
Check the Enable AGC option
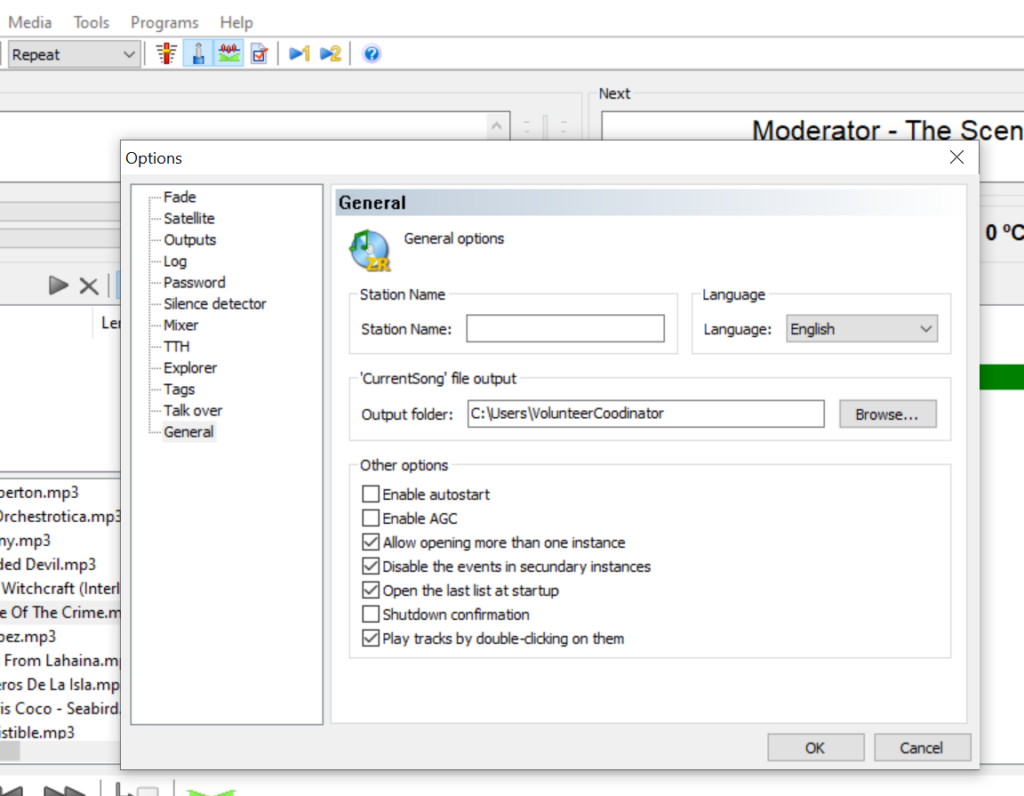tap(371, 518)
